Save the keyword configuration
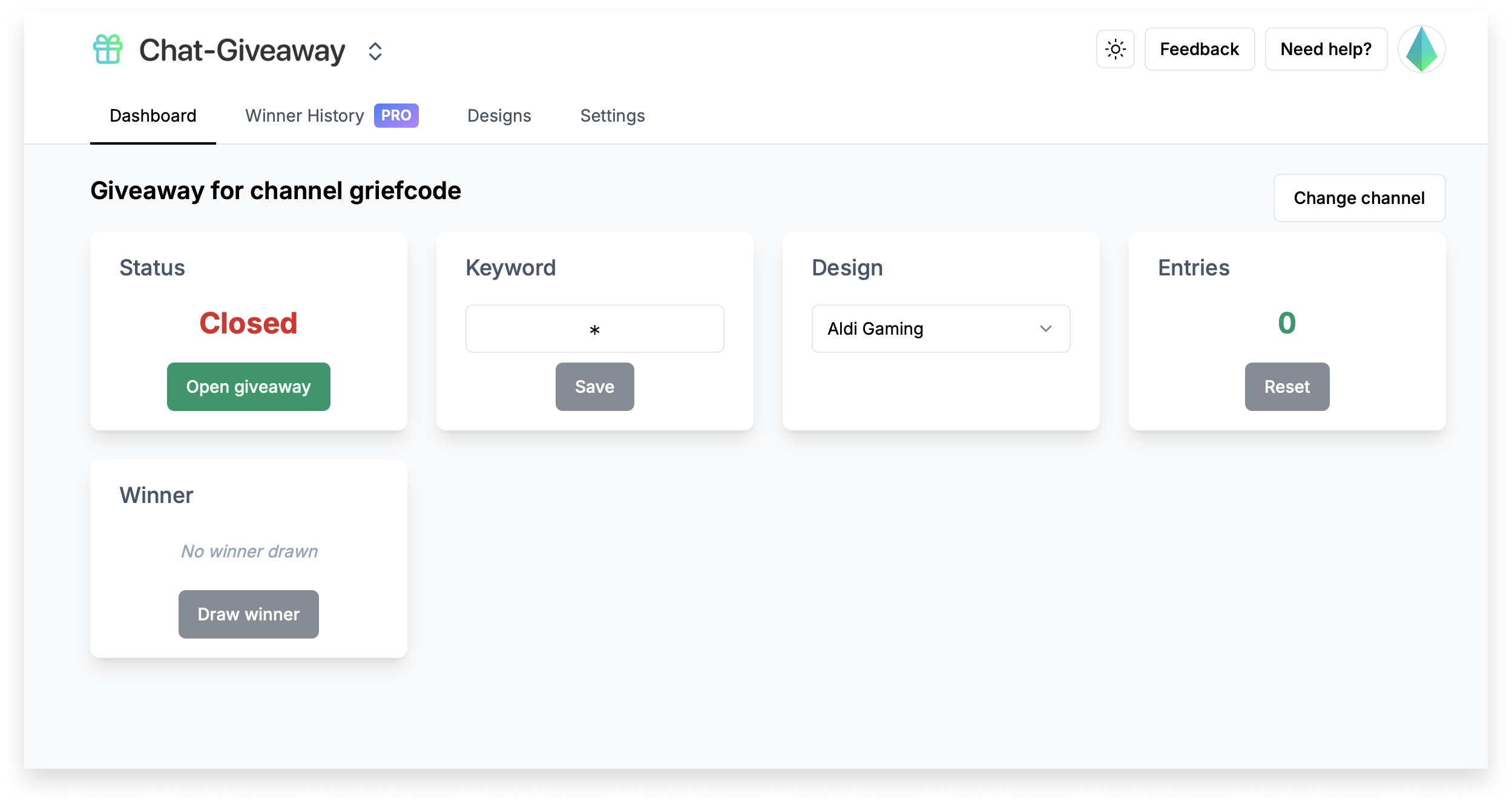This screenshot has width=1512, height=805. pyautogui.click(x=595, y=386)
